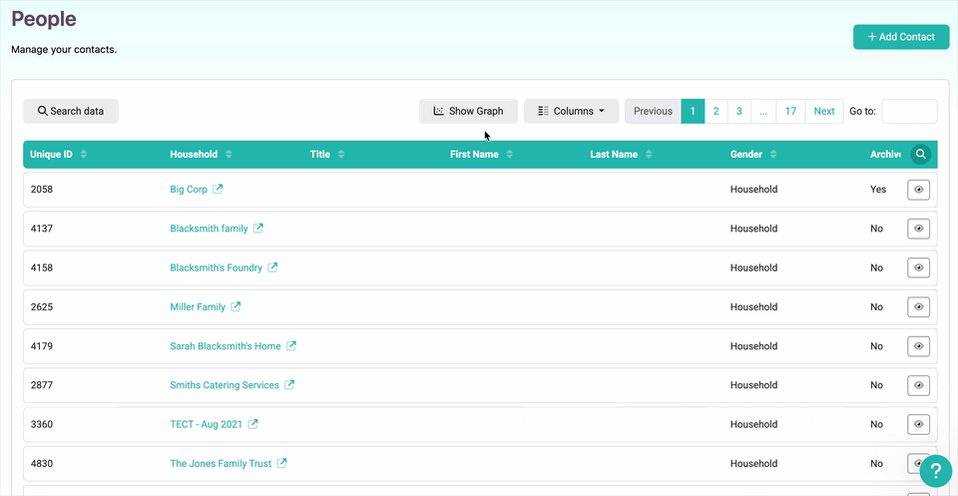
Task: Go to page 3
Action: tap(739, 111)
